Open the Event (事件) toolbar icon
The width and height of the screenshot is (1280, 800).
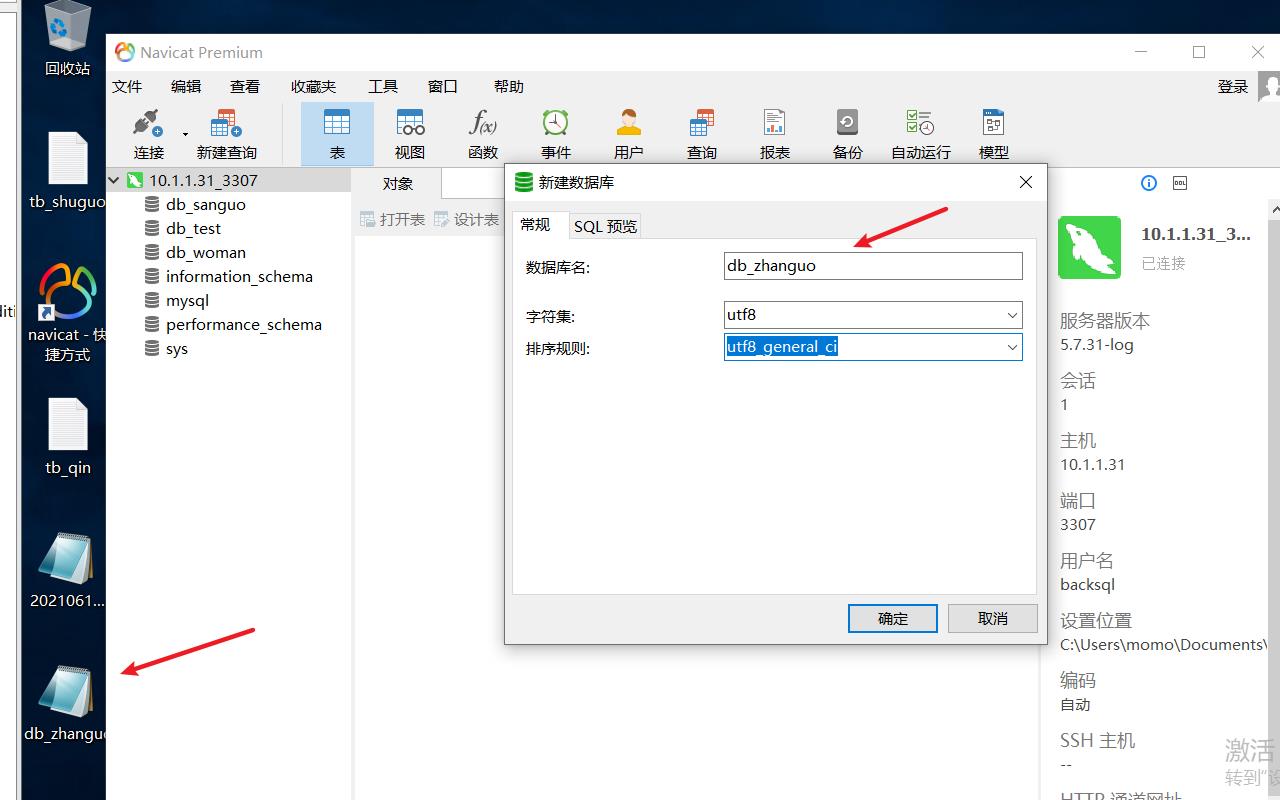[556, 134]
